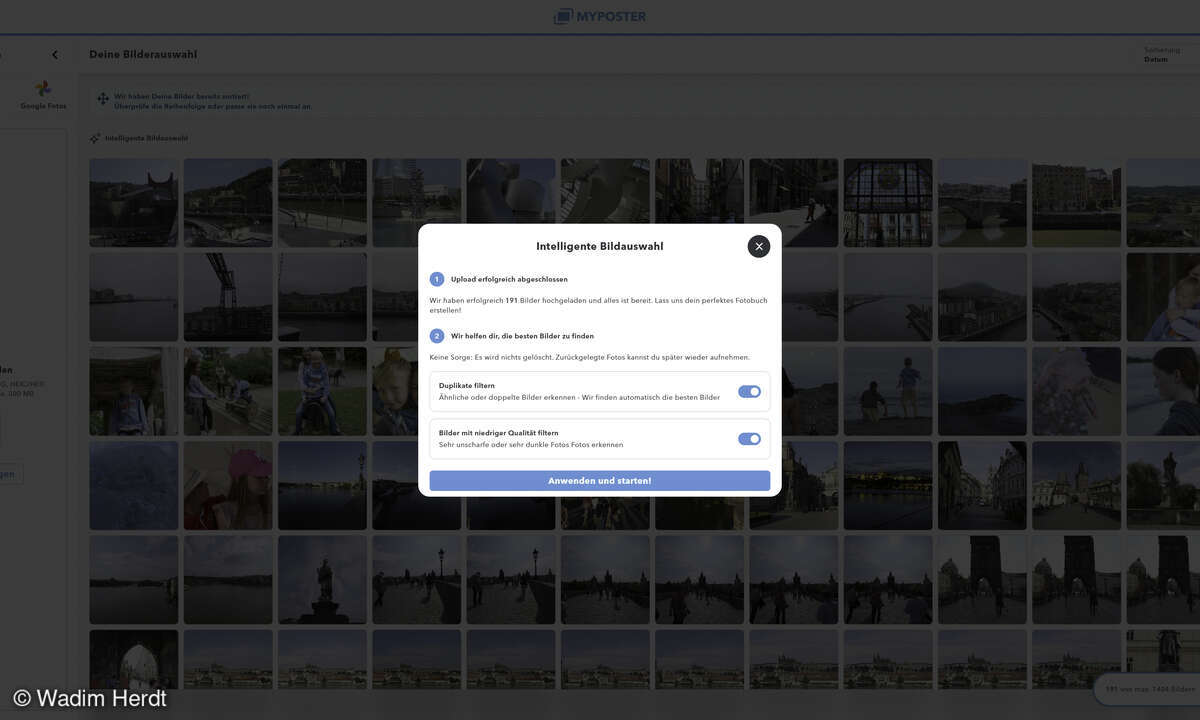Select the pink hat child photo thumbnail
This screenshot has height=720, width=1200.
228,485
